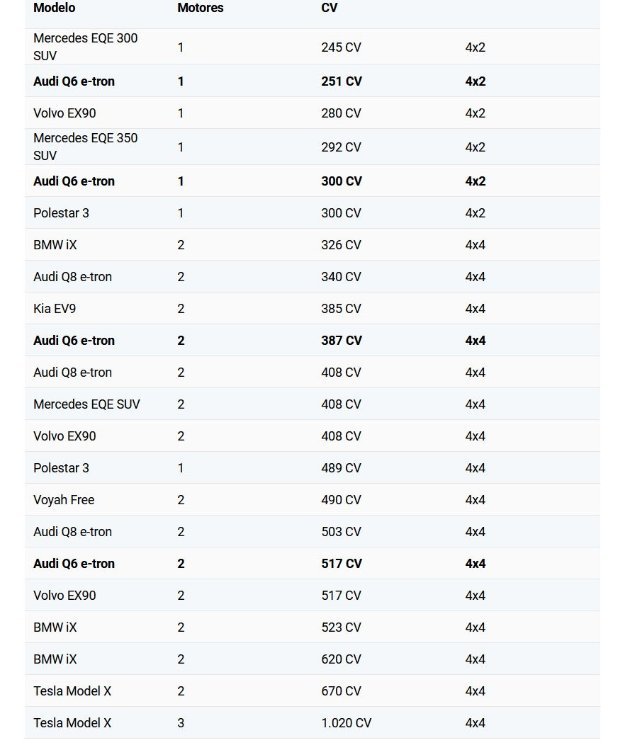Click the bold 387 CV value
Screen dimensions: 630x750
341,341
